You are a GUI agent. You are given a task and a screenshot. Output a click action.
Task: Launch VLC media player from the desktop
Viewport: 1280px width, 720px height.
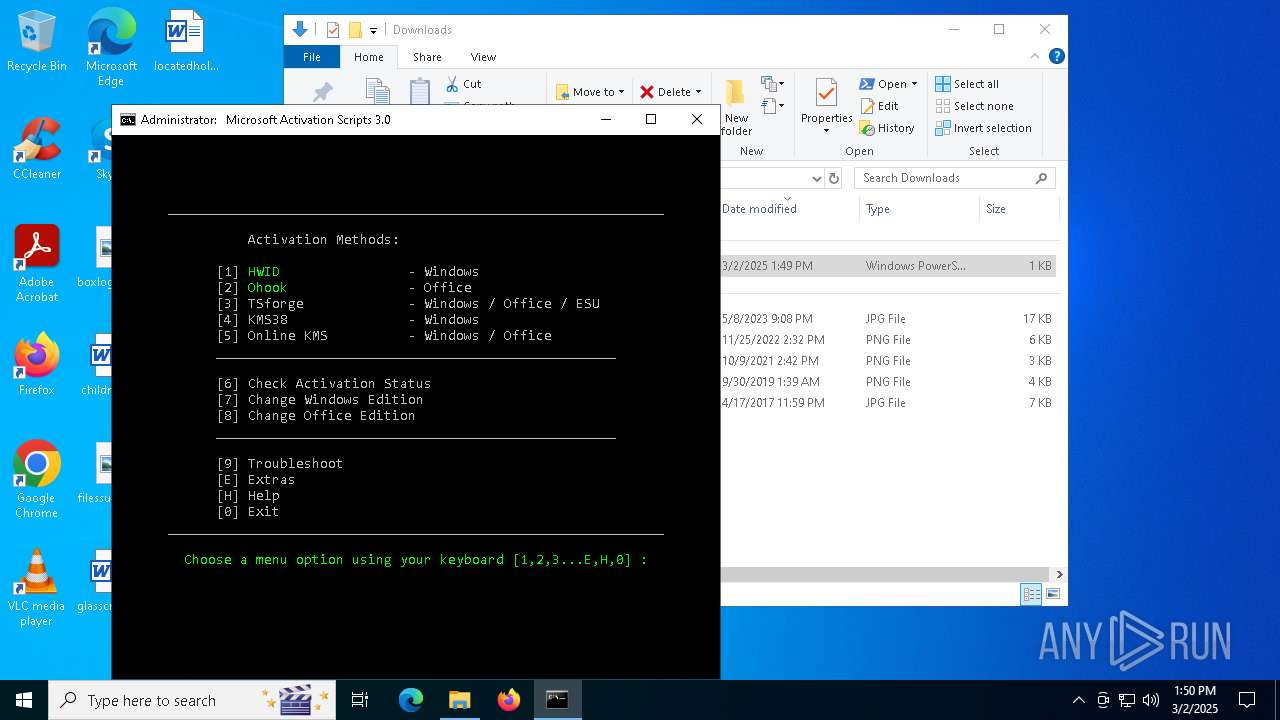[36, 588]
